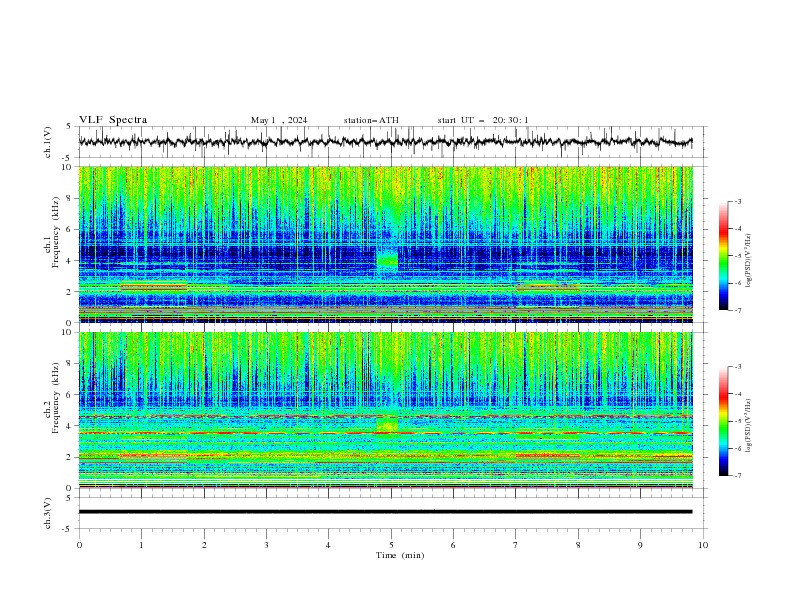
Task: Click the time axis tick label reading 10
Action: [703, 545]
